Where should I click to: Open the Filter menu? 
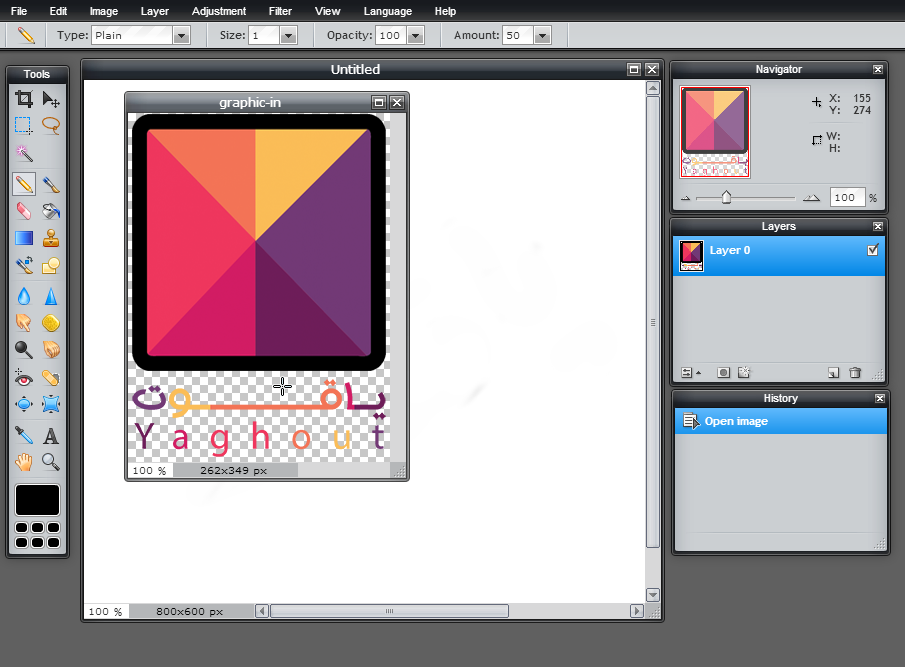pyautogui.click(x=281, y=11)
